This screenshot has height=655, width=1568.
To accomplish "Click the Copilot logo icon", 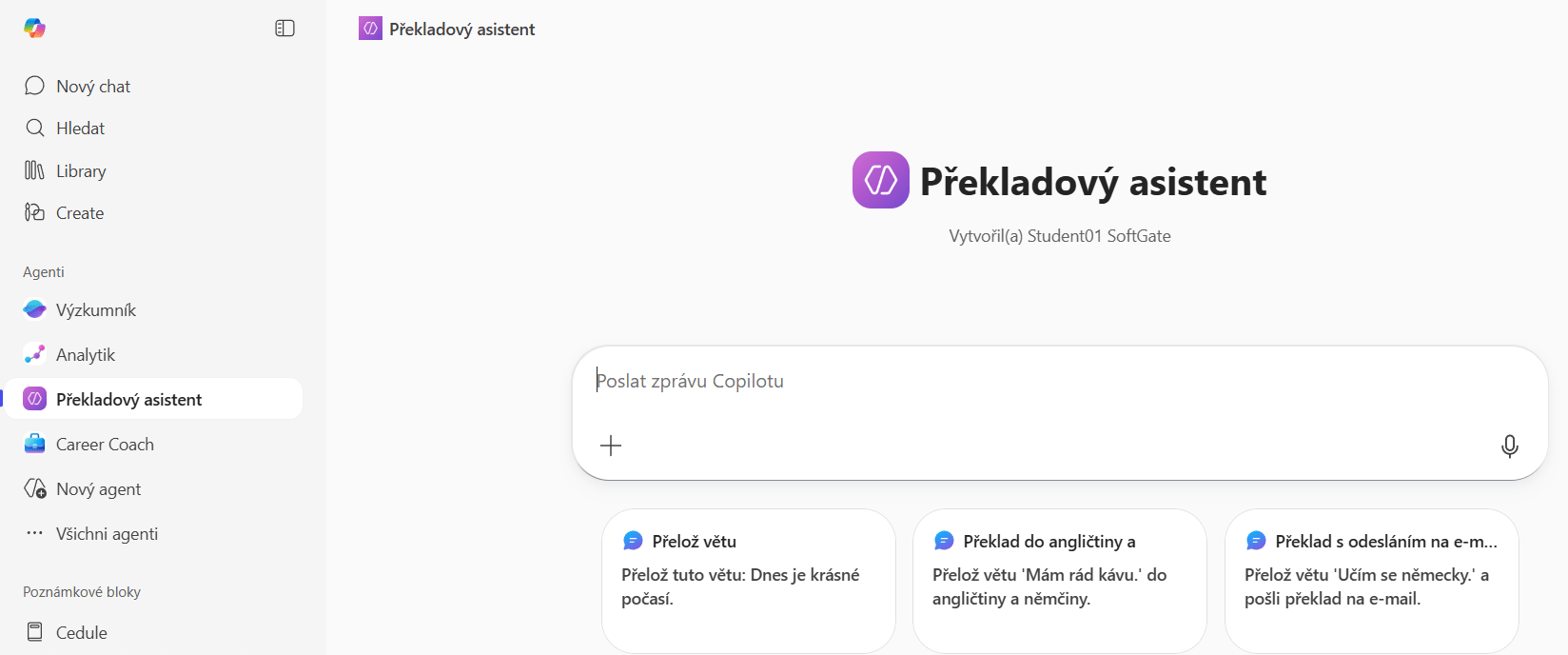I will click(x=34, y=29).
